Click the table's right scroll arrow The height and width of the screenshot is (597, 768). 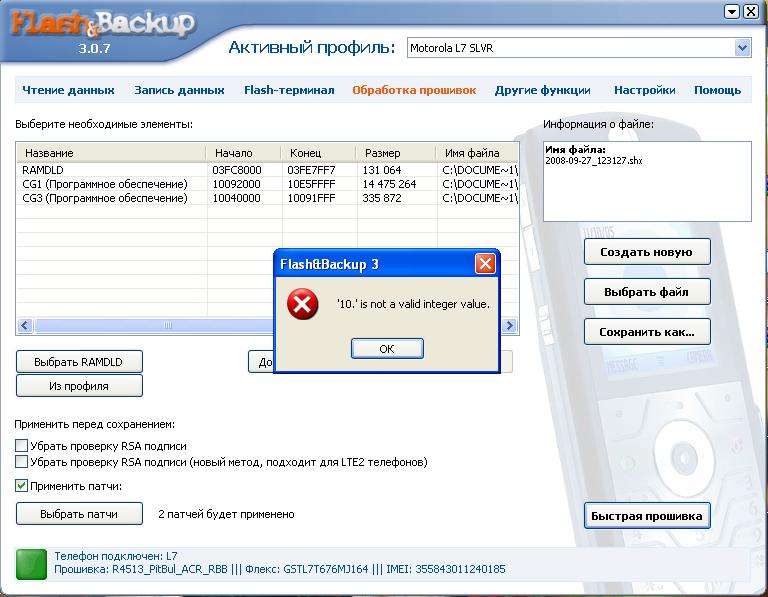(509, 325)
